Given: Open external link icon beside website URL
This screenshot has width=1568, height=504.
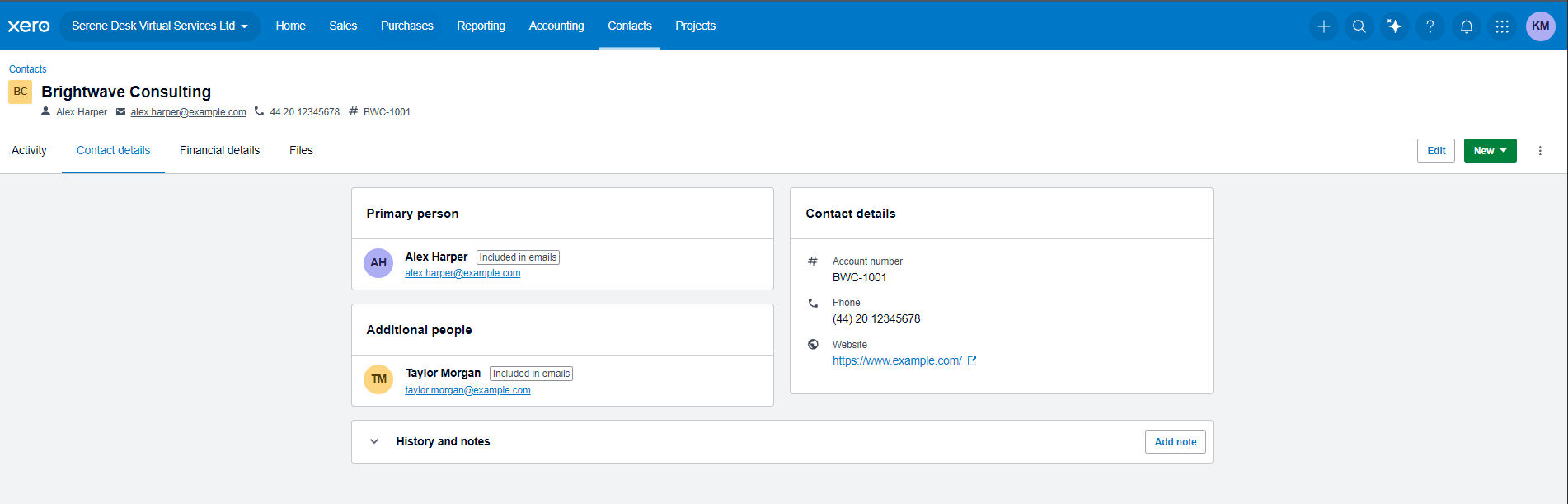Looking at the screenshot, I should pos(972,360).
